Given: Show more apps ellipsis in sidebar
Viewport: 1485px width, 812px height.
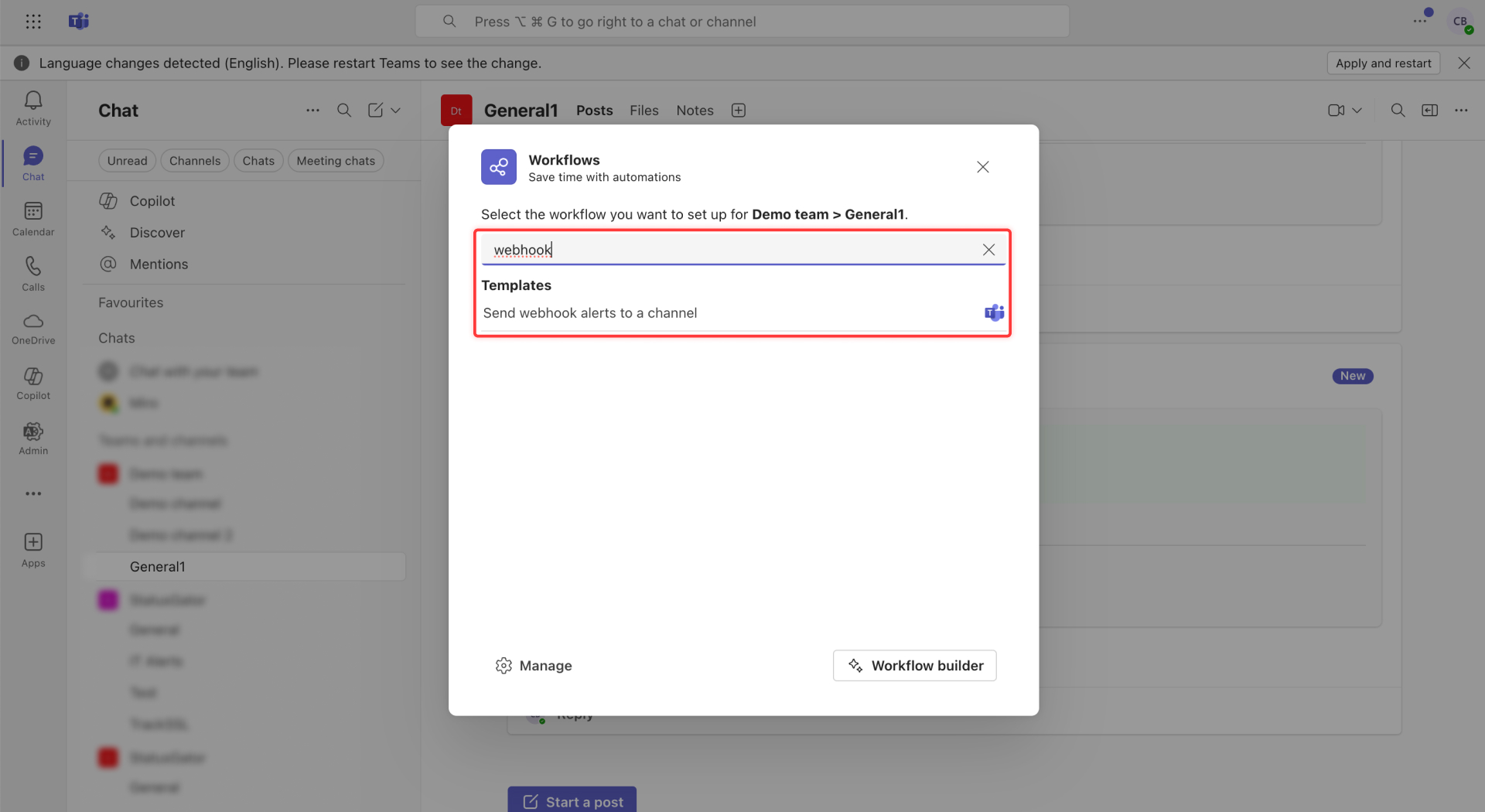Looking at the screenshot, I should point(33,493).
